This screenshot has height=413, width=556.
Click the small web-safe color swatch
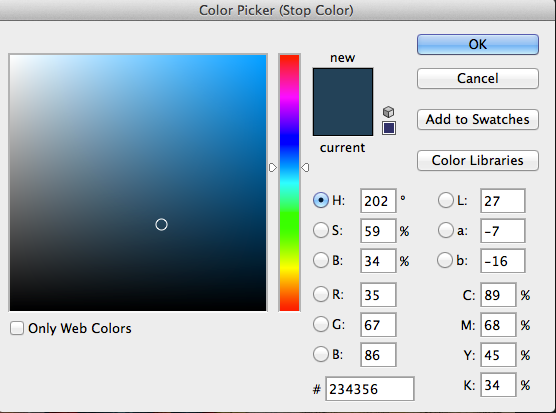(389, 128)
